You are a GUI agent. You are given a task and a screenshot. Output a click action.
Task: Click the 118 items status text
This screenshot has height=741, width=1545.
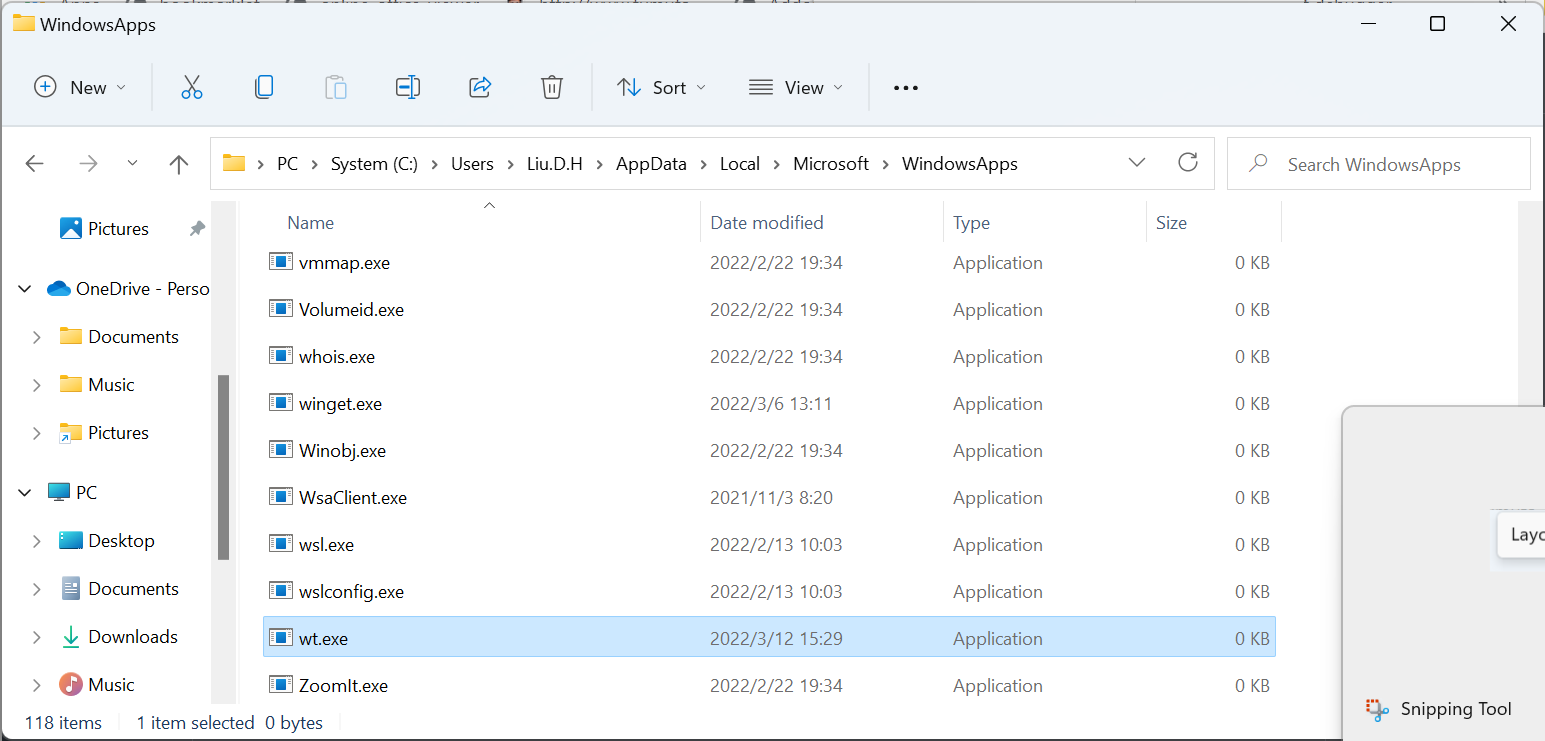tap(63, 723)
